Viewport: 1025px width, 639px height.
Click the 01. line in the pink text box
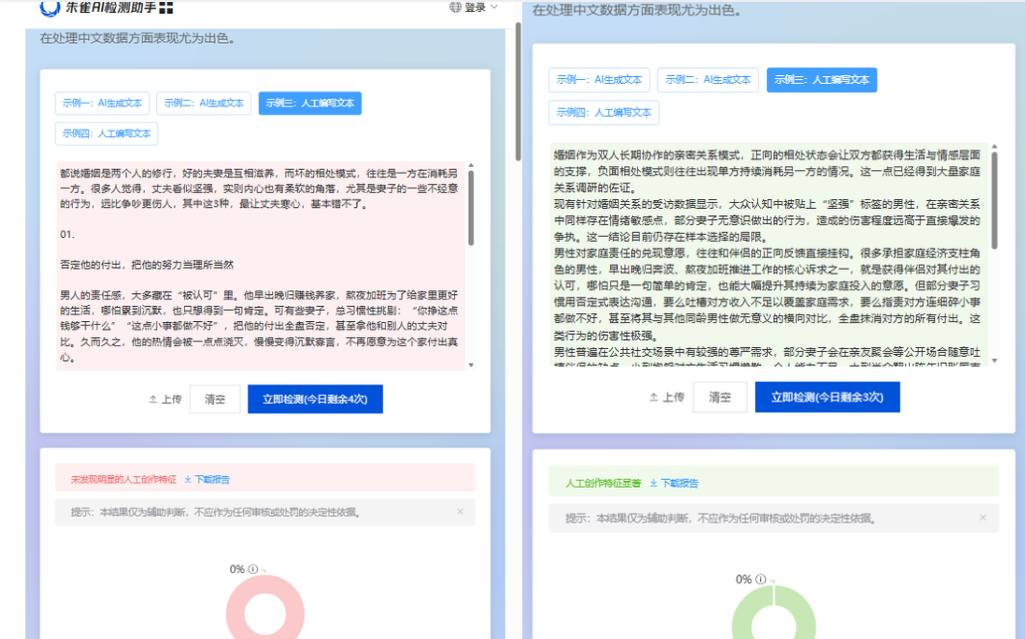click(67, 234)
